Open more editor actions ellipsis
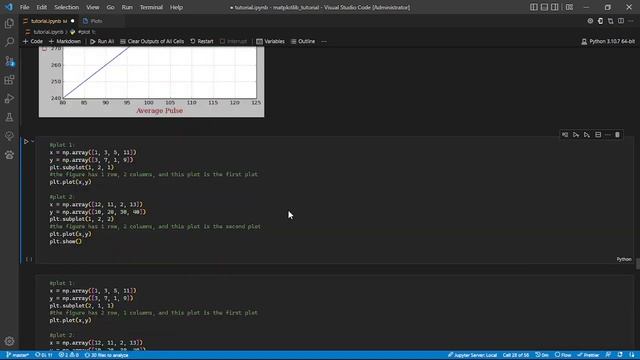The height and width of the screenshot is (360, 640). click(631, 21)
